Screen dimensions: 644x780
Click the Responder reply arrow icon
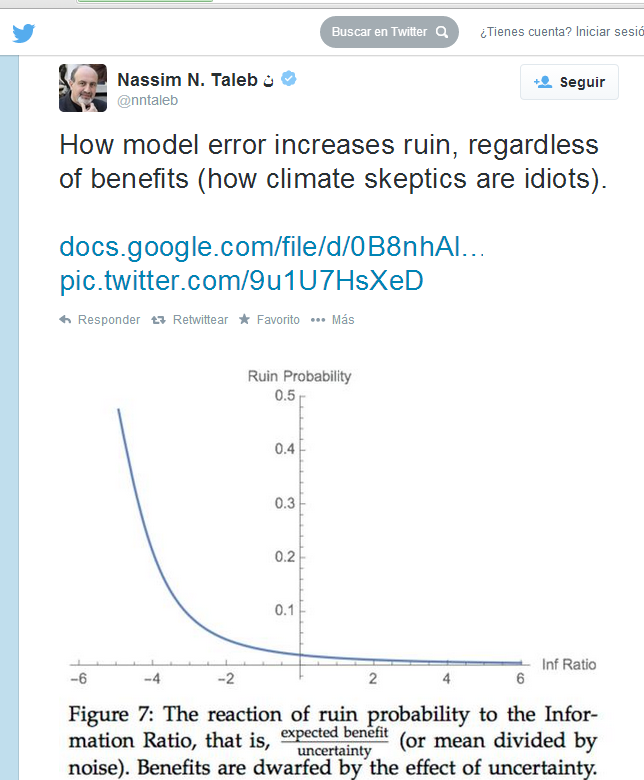[66, 320]
